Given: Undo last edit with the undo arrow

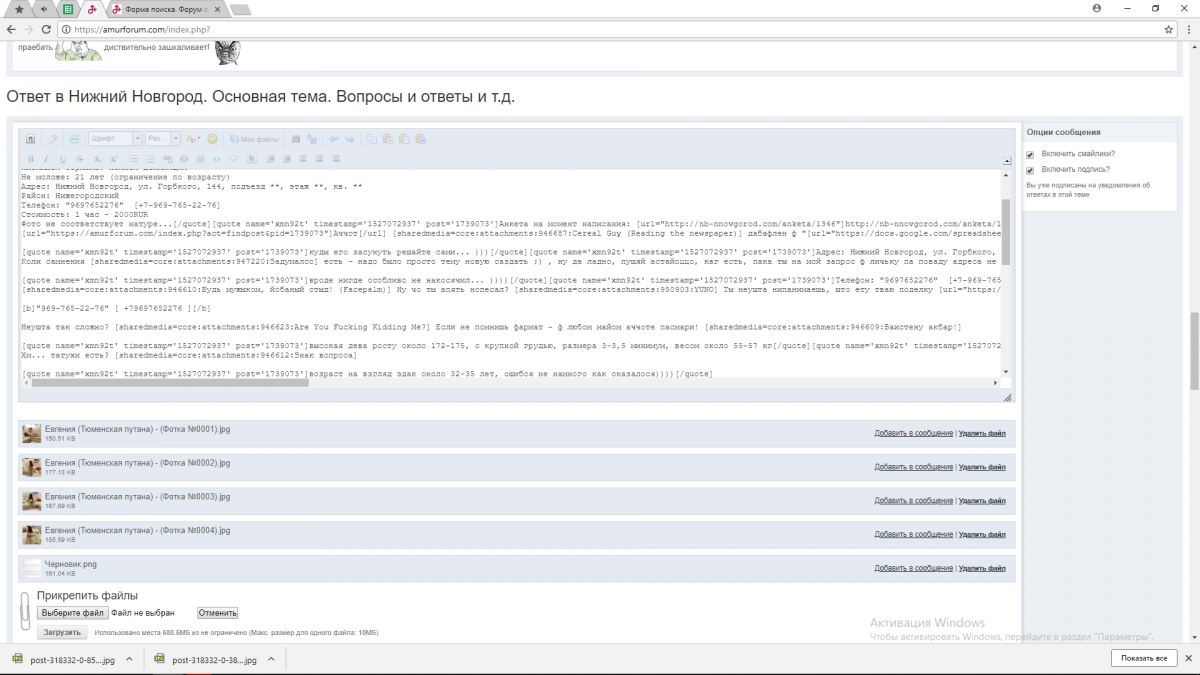Looking at the screenshot, I should [334, 139].
